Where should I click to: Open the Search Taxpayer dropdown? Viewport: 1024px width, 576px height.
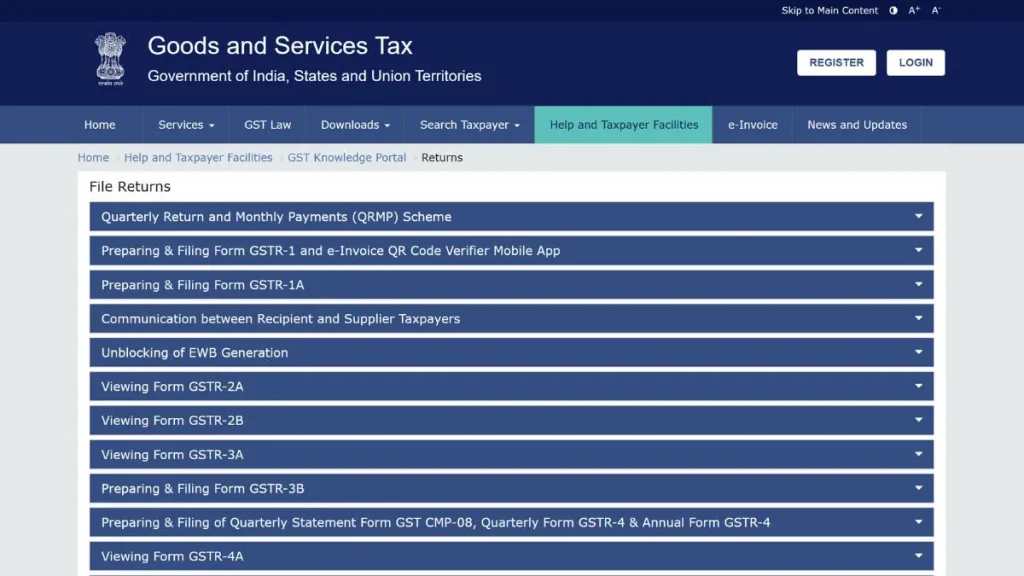(468, 124)
